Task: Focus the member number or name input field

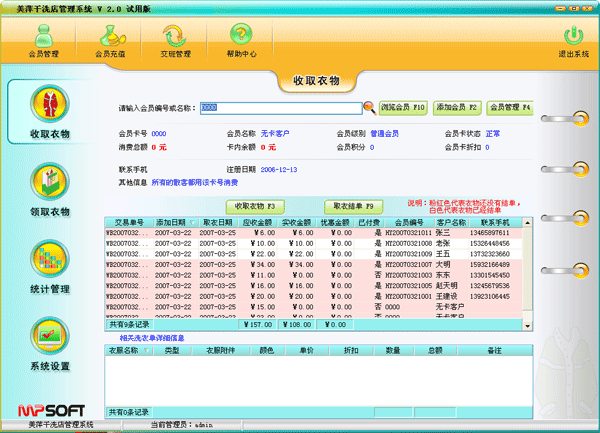Action: click(x=279, y=107)
